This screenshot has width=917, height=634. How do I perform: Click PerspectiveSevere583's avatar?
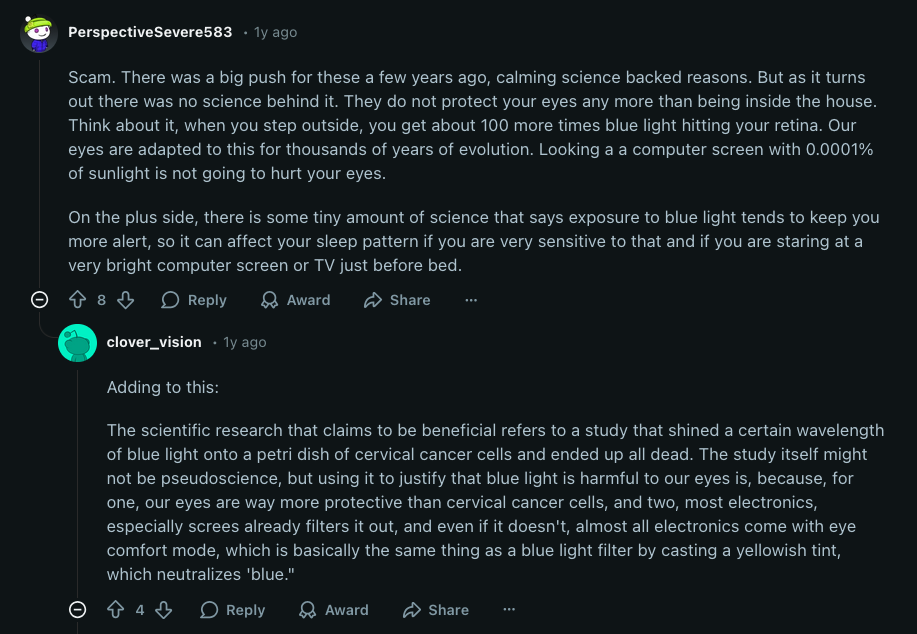tap(38, 32)
